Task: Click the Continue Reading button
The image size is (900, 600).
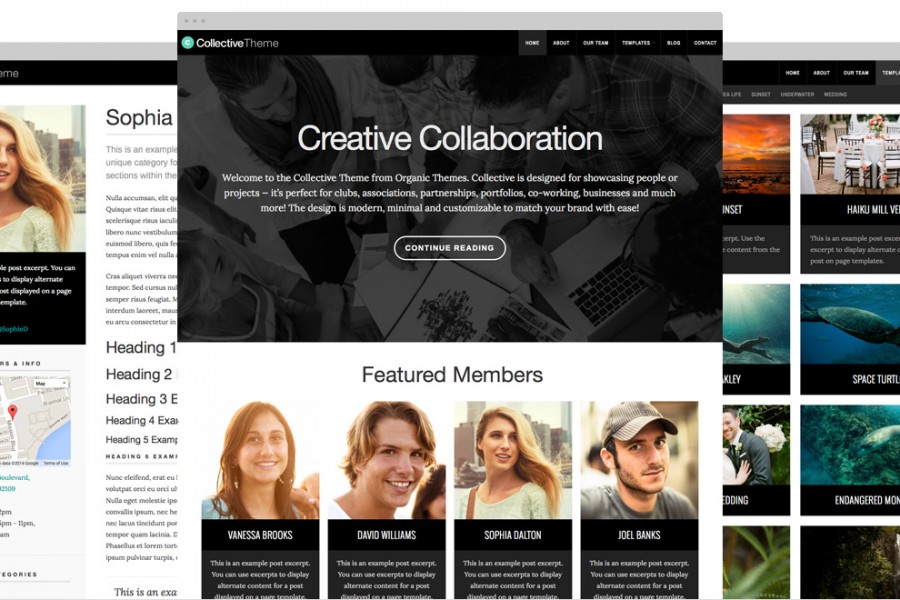Action: click(x=449, y=248)
